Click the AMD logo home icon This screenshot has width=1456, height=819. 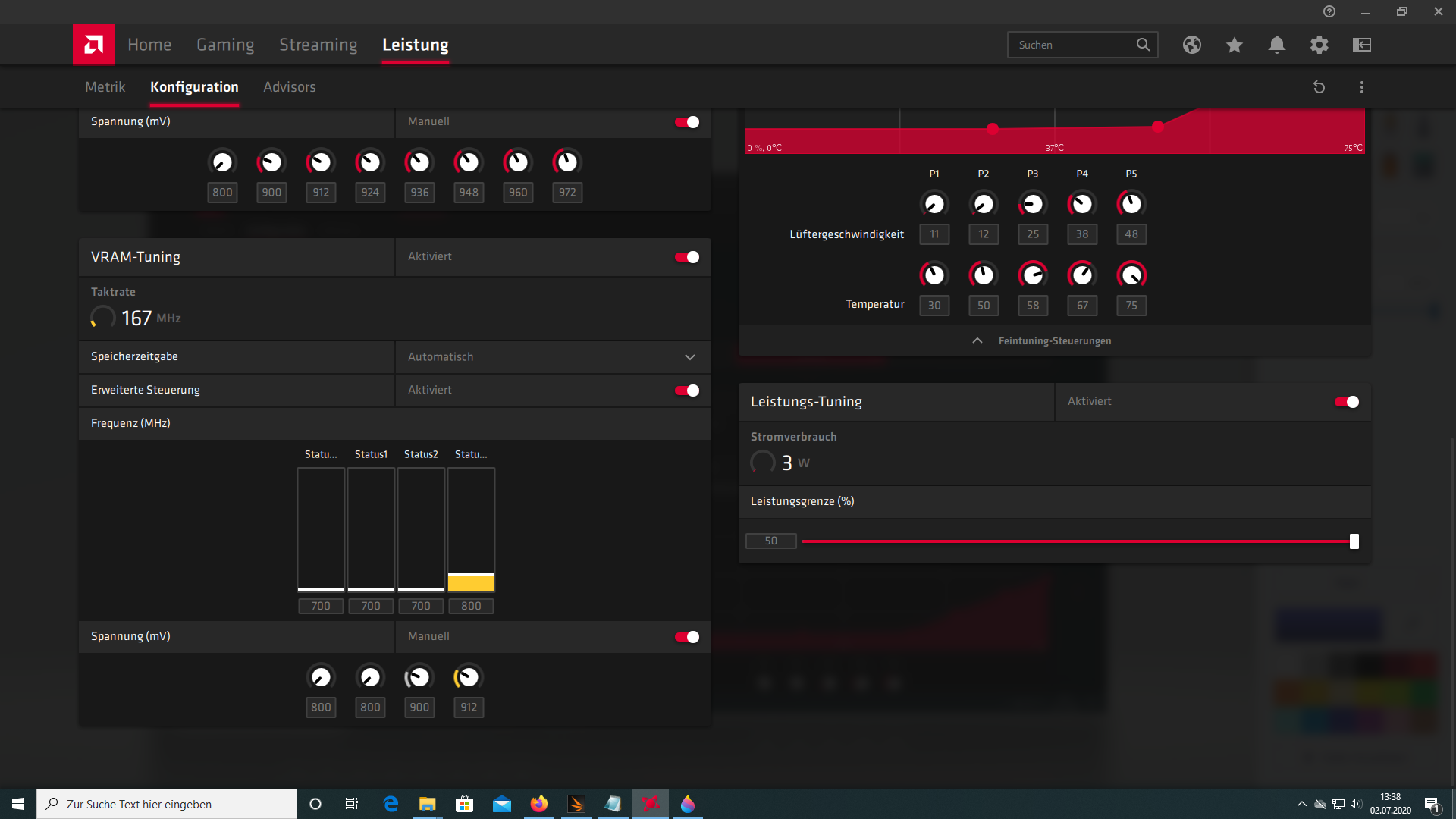93,45
